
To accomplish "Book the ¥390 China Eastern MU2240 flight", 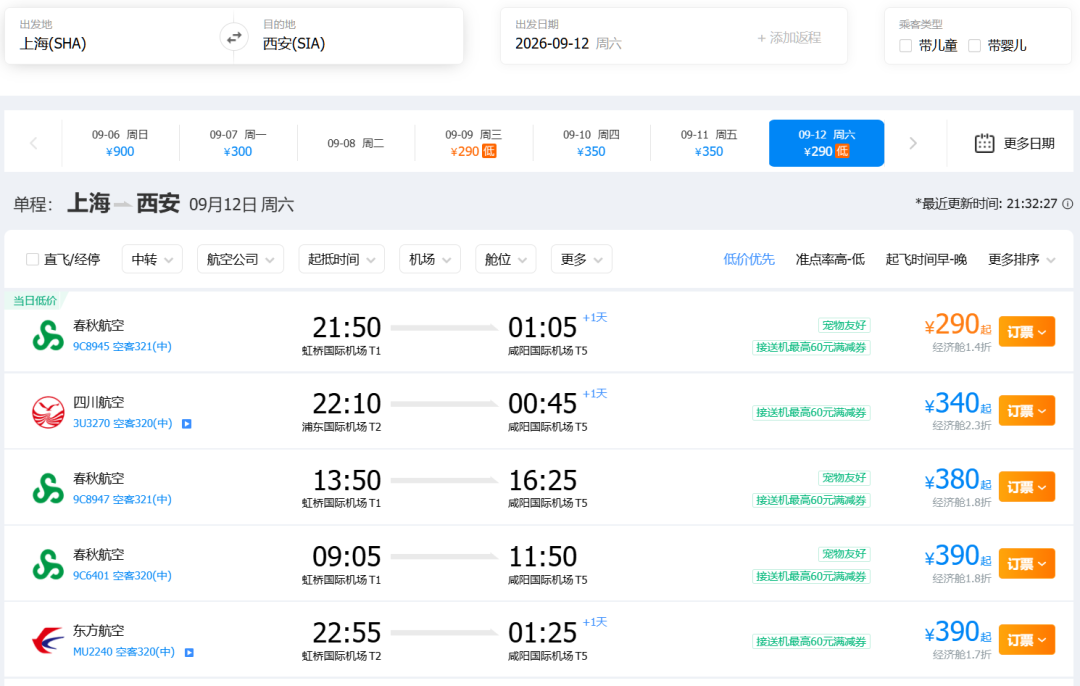I will pyautogui.click(x=1026, y=640).
